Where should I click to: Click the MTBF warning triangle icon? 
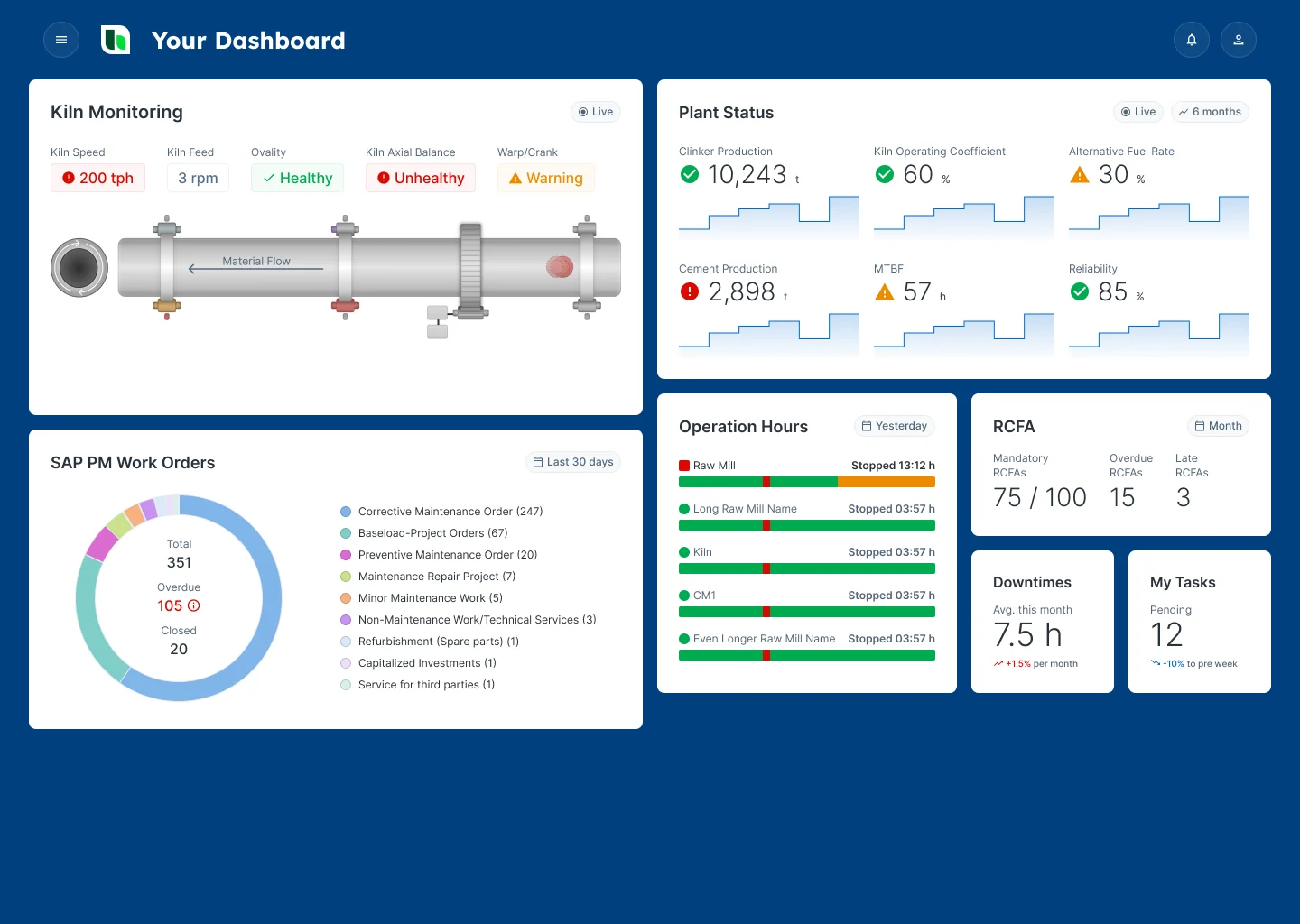885,291
